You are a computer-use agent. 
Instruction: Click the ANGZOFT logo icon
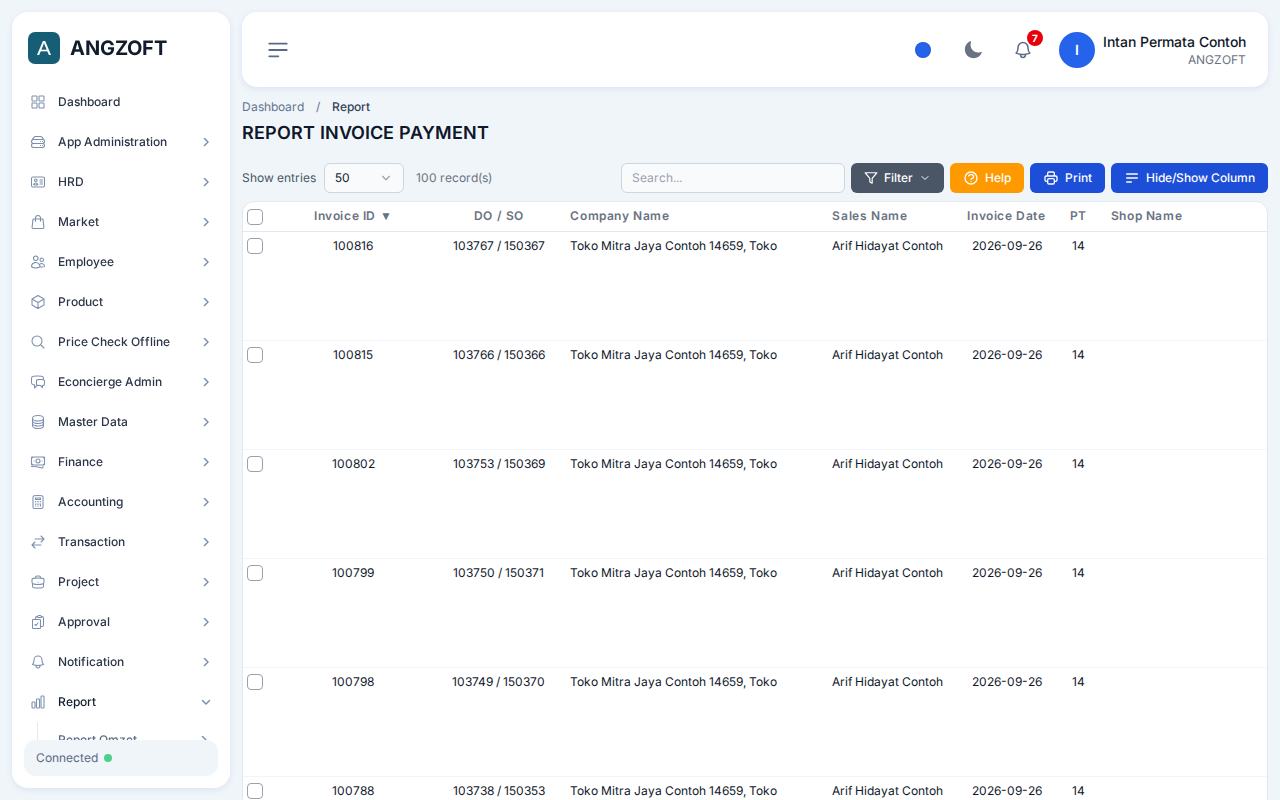tap(44, 48)
